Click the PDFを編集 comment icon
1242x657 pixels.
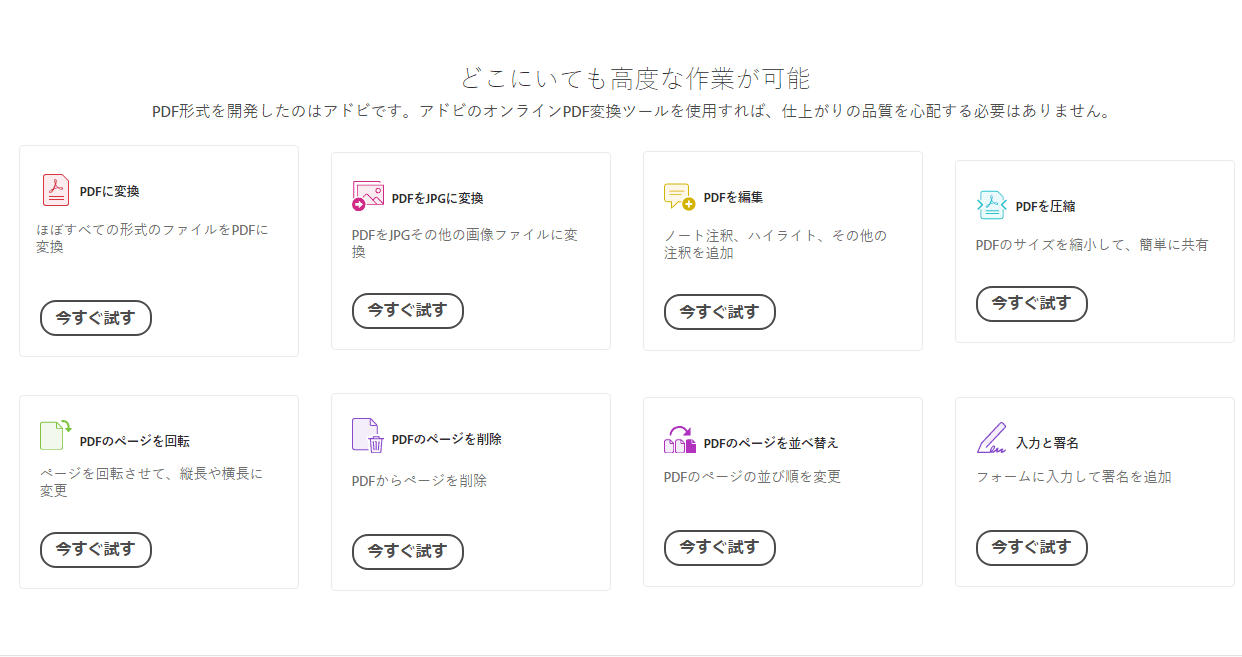tap(679, 196)
